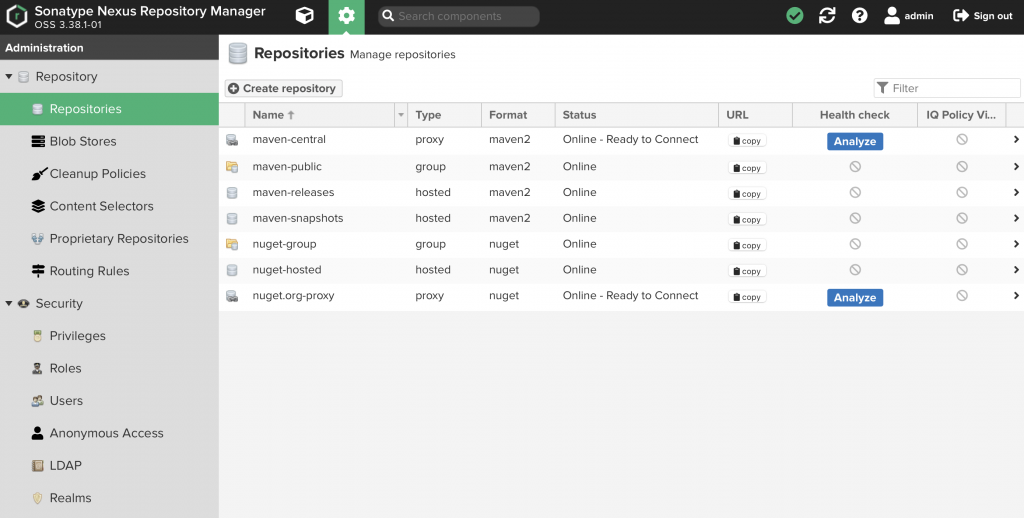This screenshot has height=518, width=1024.
Task: Collapse the Repository tree section
Action: [9, 77]
